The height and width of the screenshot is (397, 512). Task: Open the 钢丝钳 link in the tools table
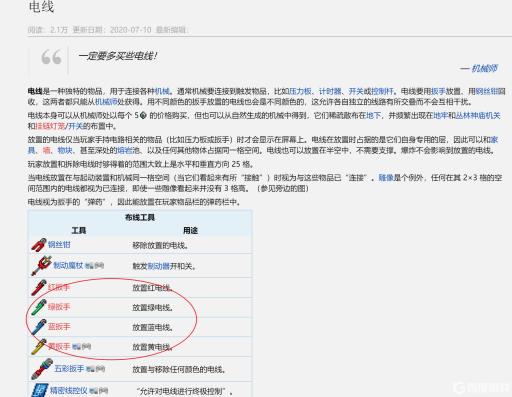59,245
